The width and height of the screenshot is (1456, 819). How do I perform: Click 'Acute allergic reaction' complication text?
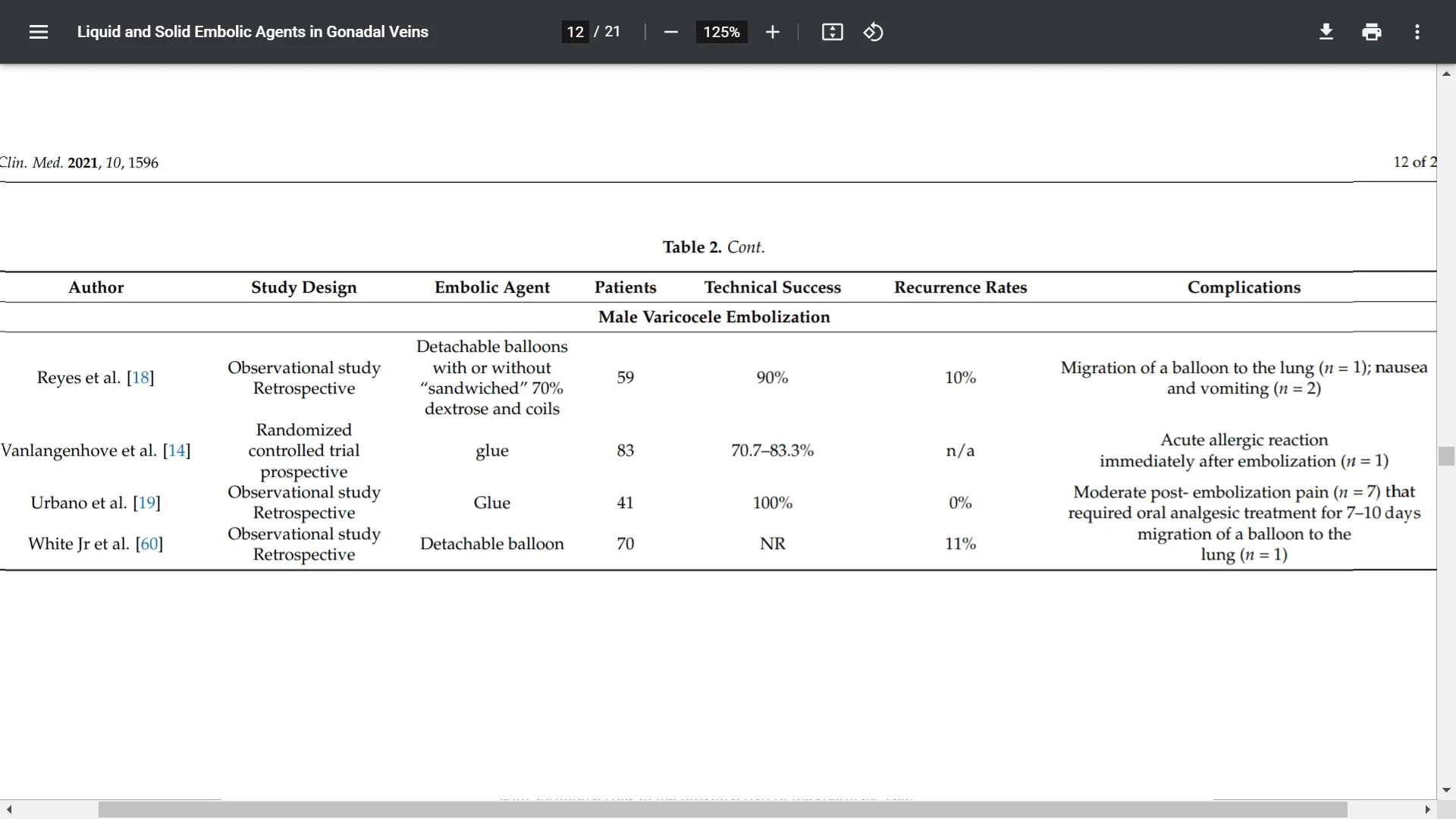tap(1244, 440)
